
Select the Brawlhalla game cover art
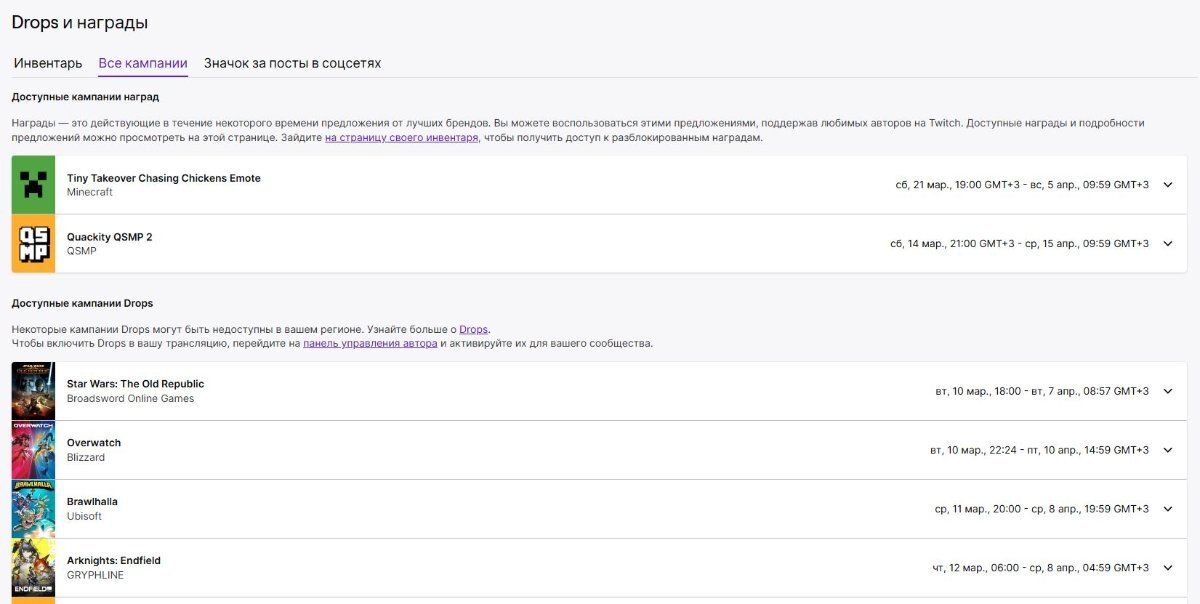(x=33, y=509)
